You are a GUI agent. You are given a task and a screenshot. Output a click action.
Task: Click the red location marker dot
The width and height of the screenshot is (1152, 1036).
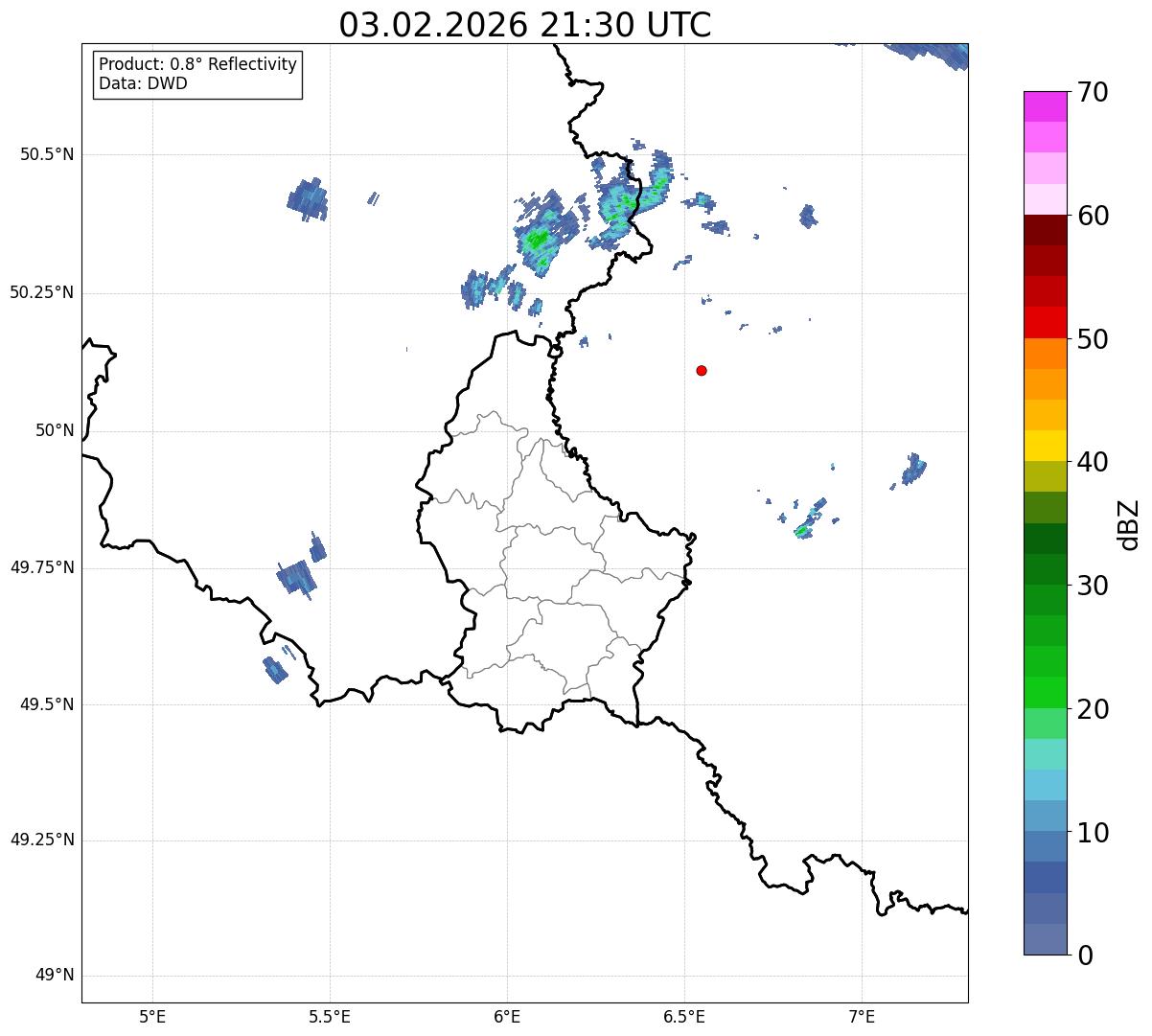click(702, 370)
